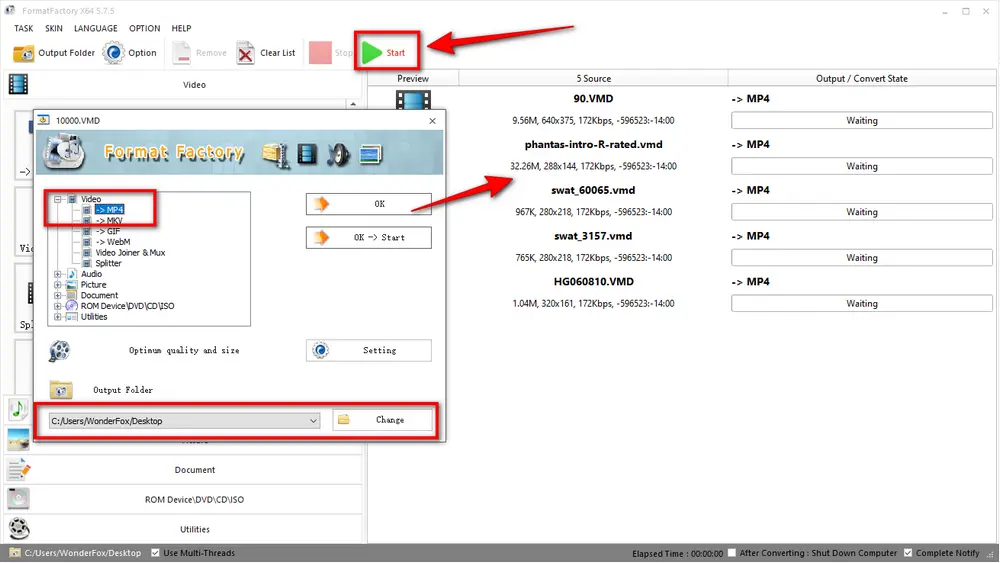The width and height of the screenshot is (1000, 563).
Task: Click Waiting progress bar for 90.VMD
Action: coord(862,121)
